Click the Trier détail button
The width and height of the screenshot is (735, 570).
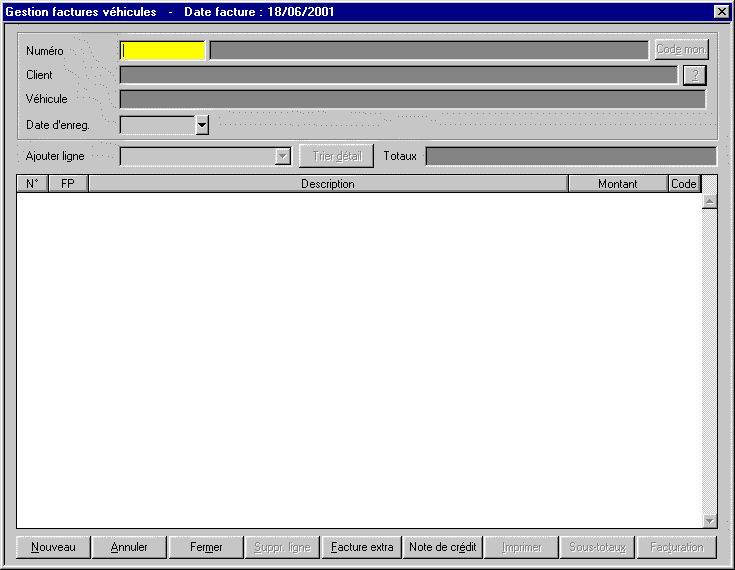[337, 156]
